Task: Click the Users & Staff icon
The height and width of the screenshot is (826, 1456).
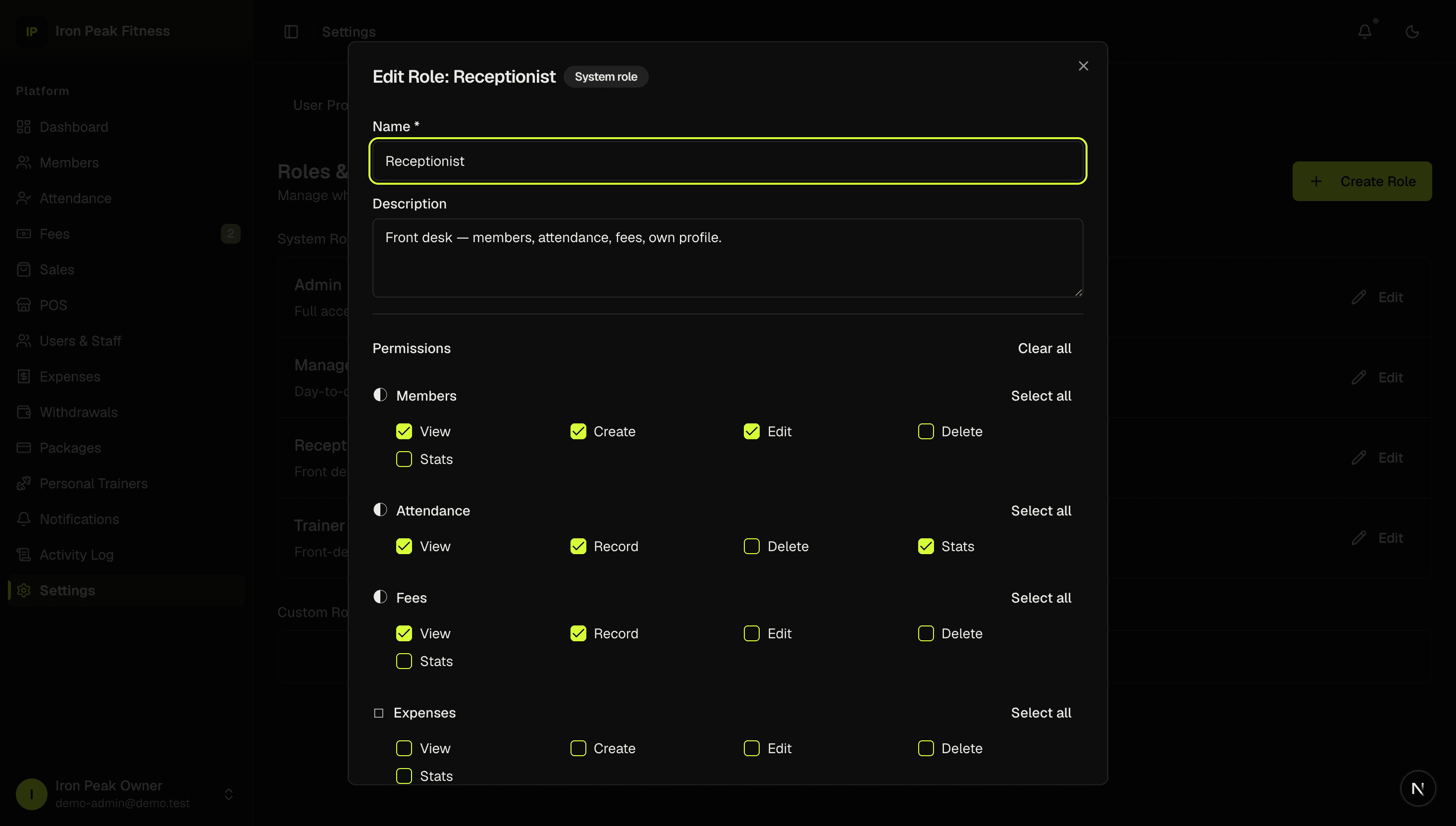Action: click(x=24, y=341)
